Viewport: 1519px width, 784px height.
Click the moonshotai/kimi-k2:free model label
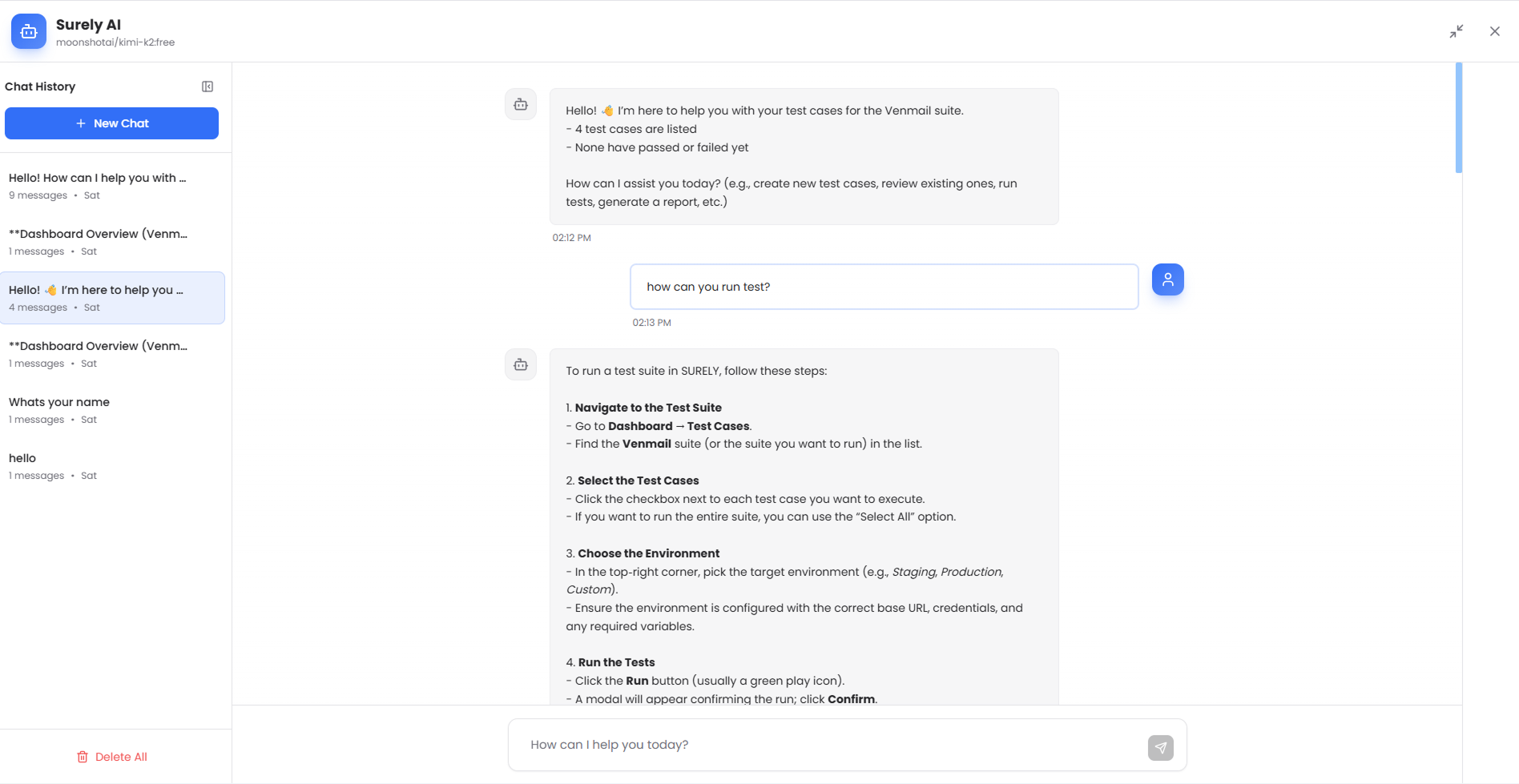pos(117,42)
